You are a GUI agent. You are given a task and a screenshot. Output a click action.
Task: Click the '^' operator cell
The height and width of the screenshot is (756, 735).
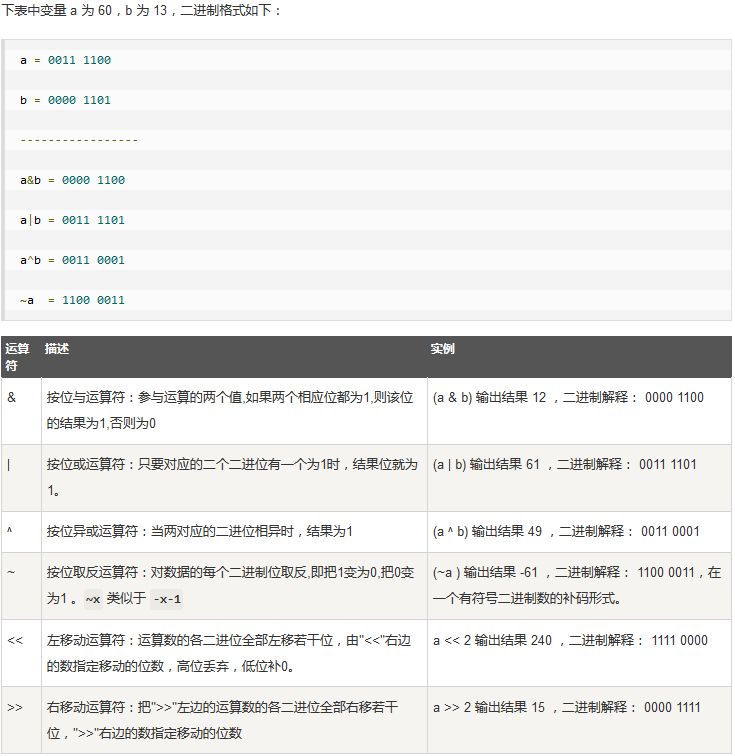21,532
